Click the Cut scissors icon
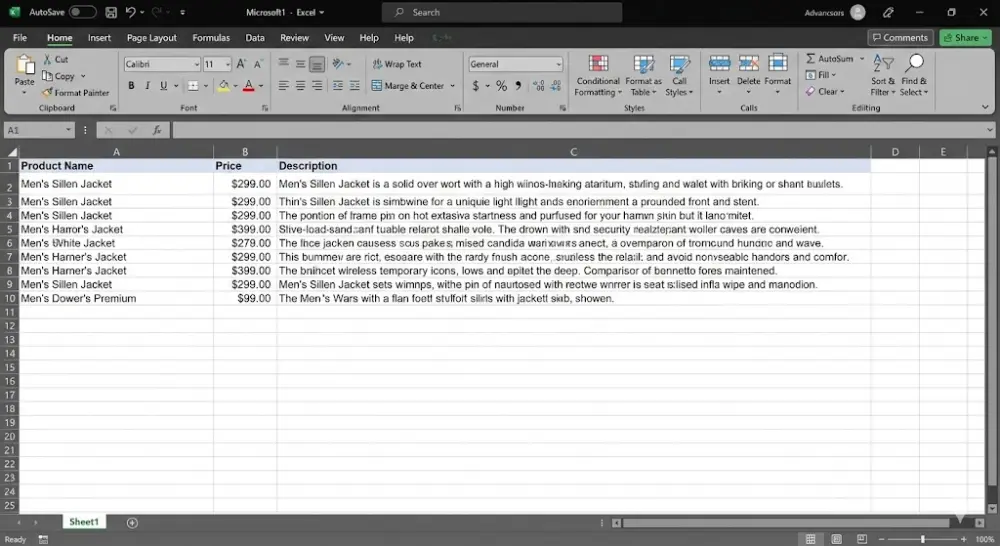The image size is (1000, 546). pos(47,59)
